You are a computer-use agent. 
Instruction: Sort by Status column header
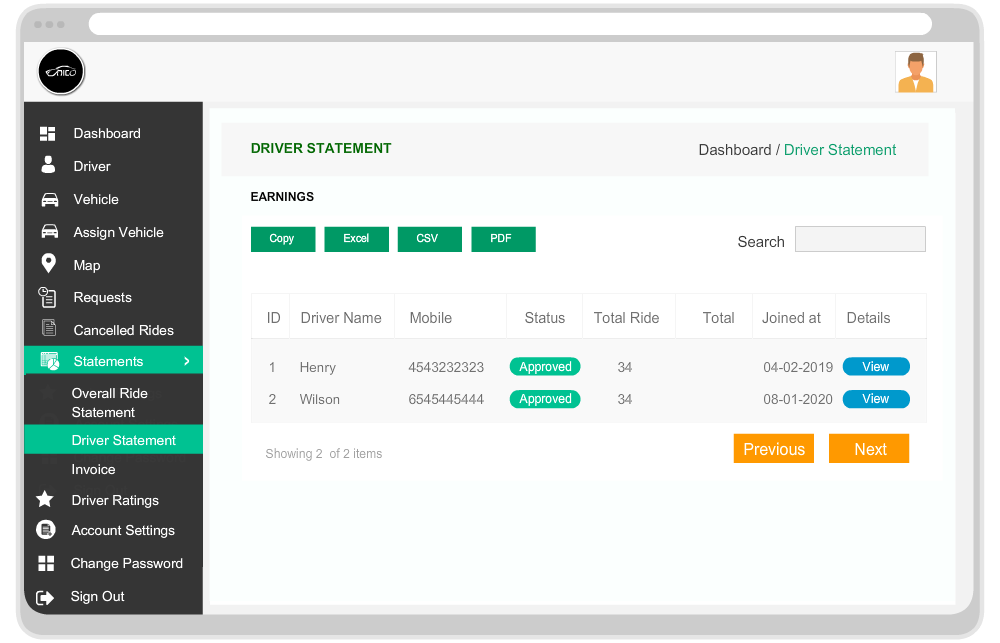(x=545, y=318)
